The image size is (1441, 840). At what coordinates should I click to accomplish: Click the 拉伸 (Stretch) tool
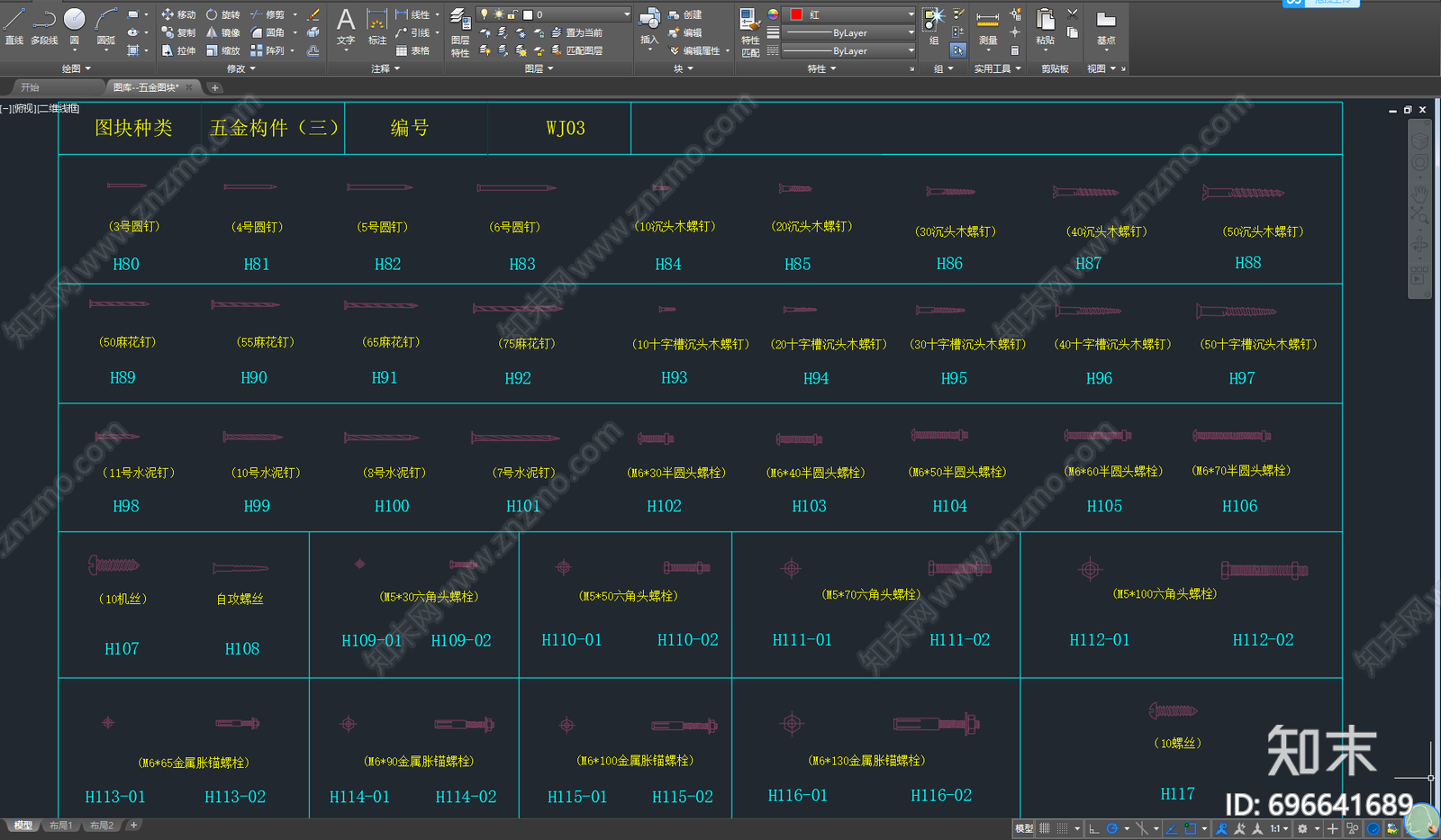click(x=178, y=50)
